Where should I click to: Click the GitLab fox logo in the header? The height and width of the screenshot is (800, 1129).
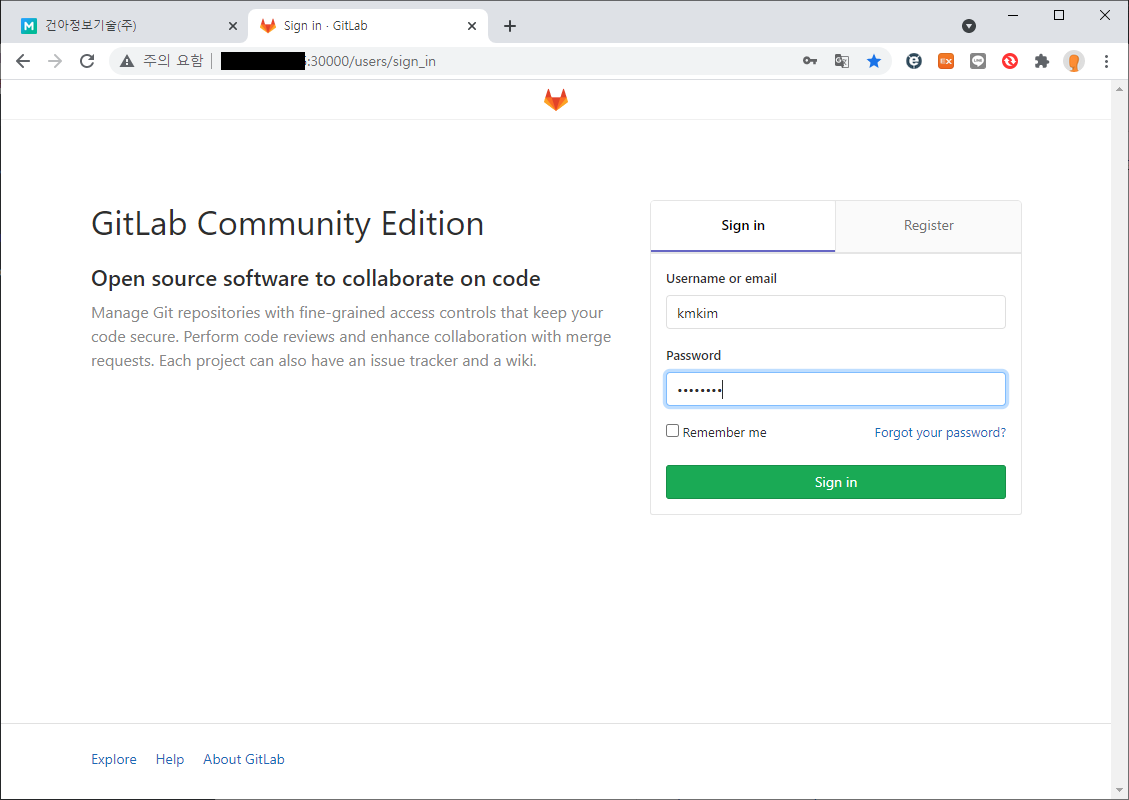click(x=555, y=99)
